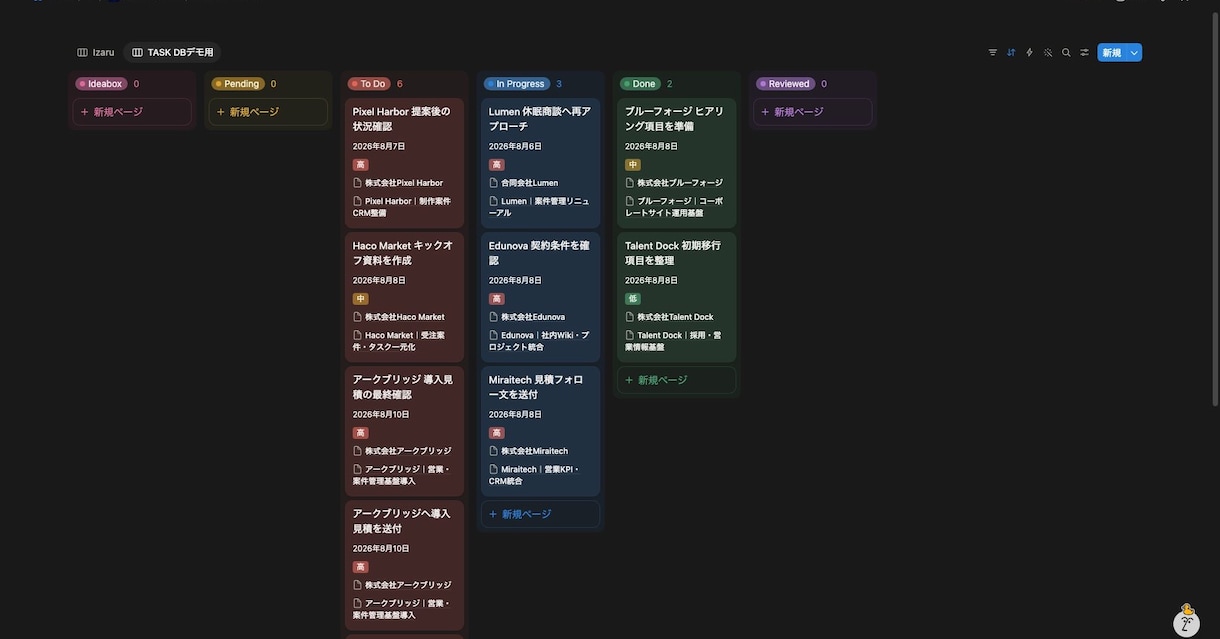Open the lightning bolt automations icon
The height and width of the screenshot is (639, 1220).
[x=1029, y=52]
